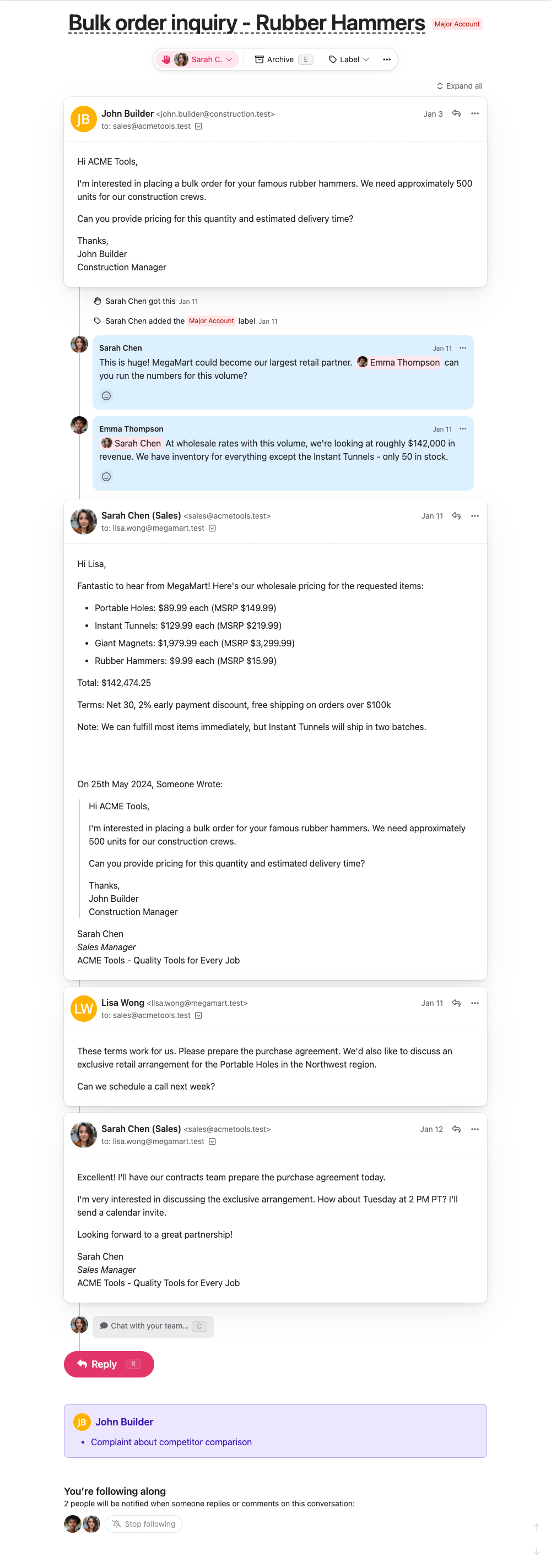Screen dimensions: 551x1568
Task: Click reply arrow on John Builder's email
Action: 456,114
